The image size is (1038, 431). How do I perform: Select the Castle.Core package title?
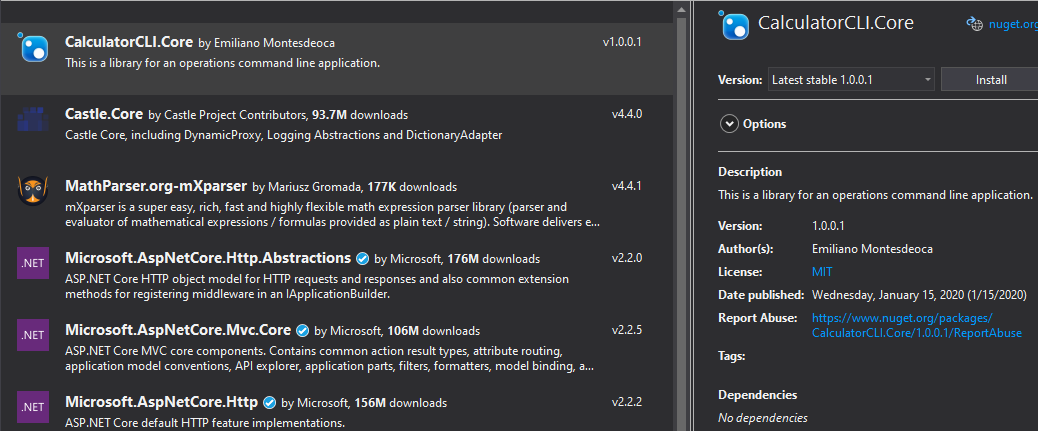coord(104,114)
